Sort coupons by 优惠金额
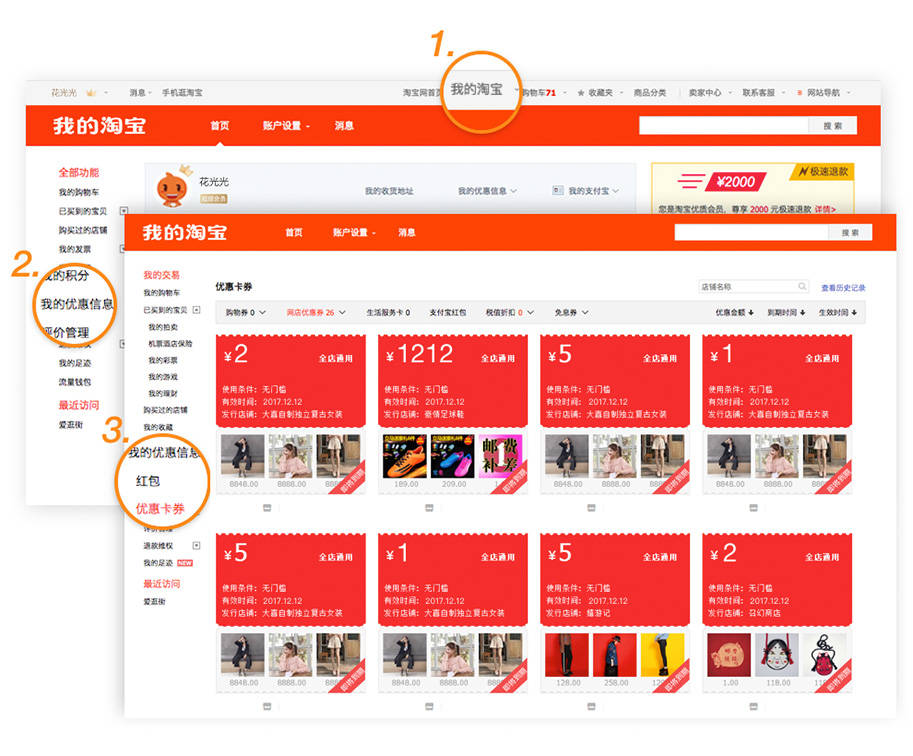This screenshot has width=913, height=756. point(734,312)
